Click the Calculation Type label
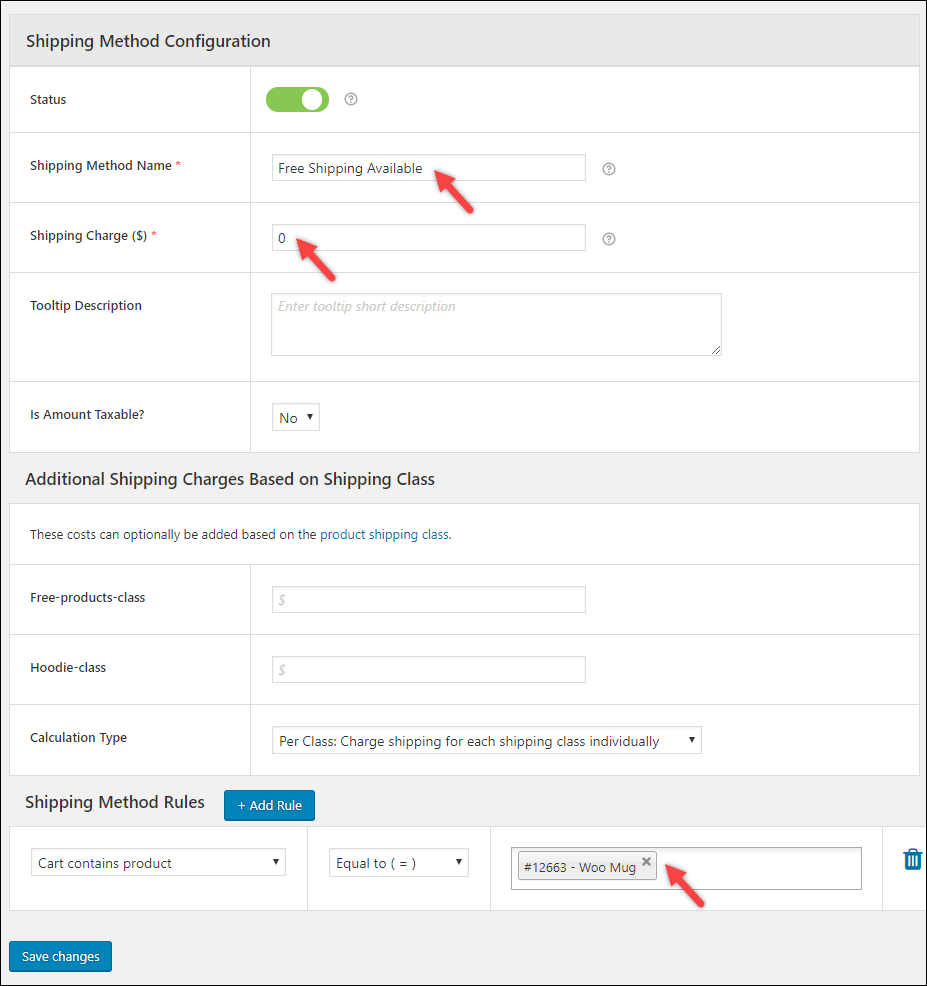The image size is (927, 986). coord(79,738)
